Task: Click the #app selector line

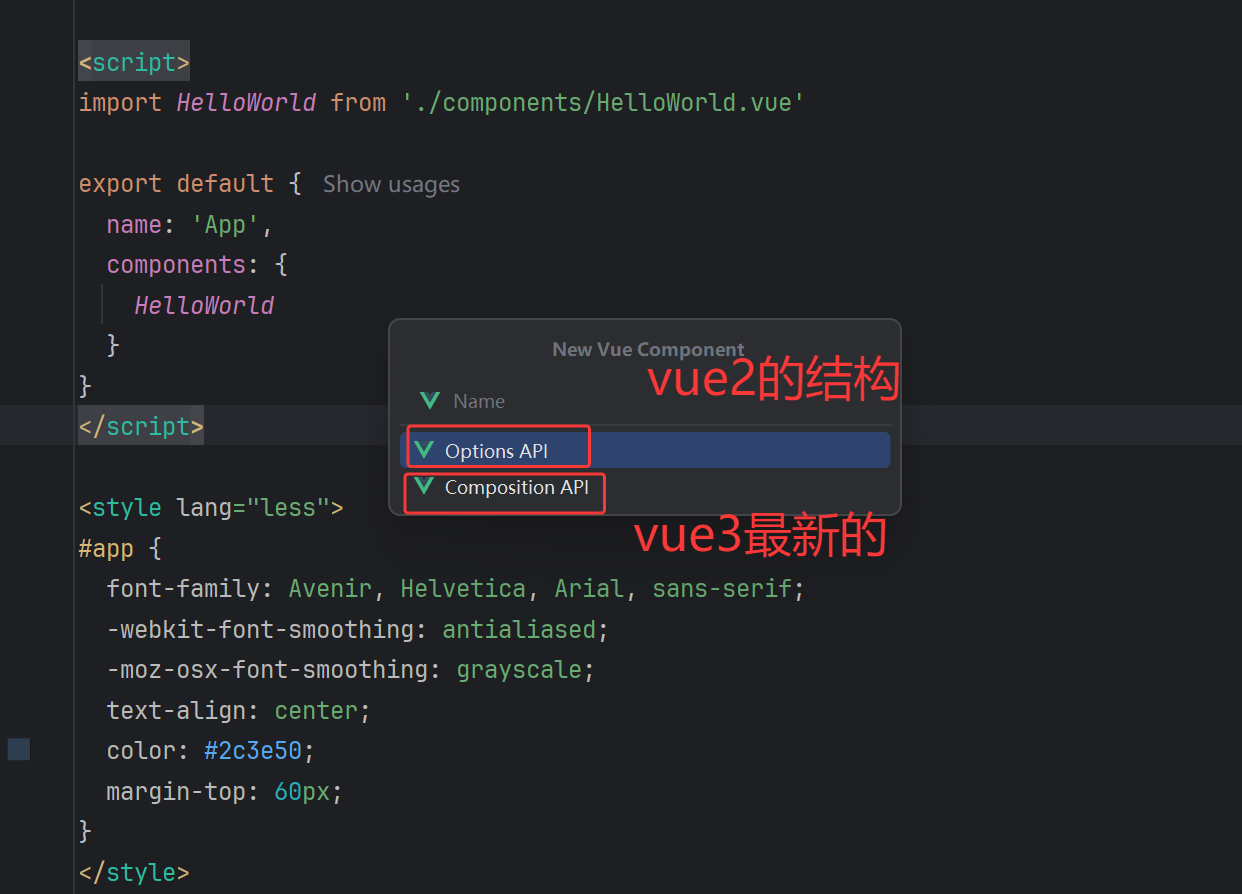Action: 120,549
